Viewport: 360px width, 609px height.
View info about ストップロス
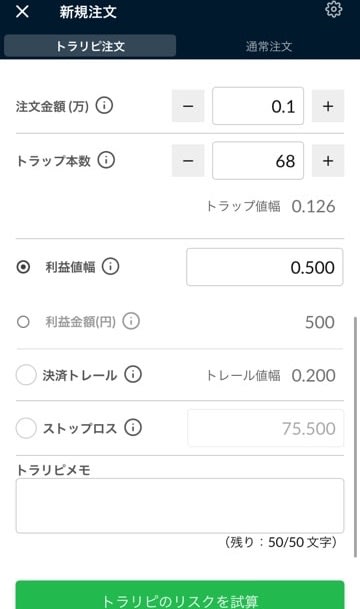tap(133, 428)
